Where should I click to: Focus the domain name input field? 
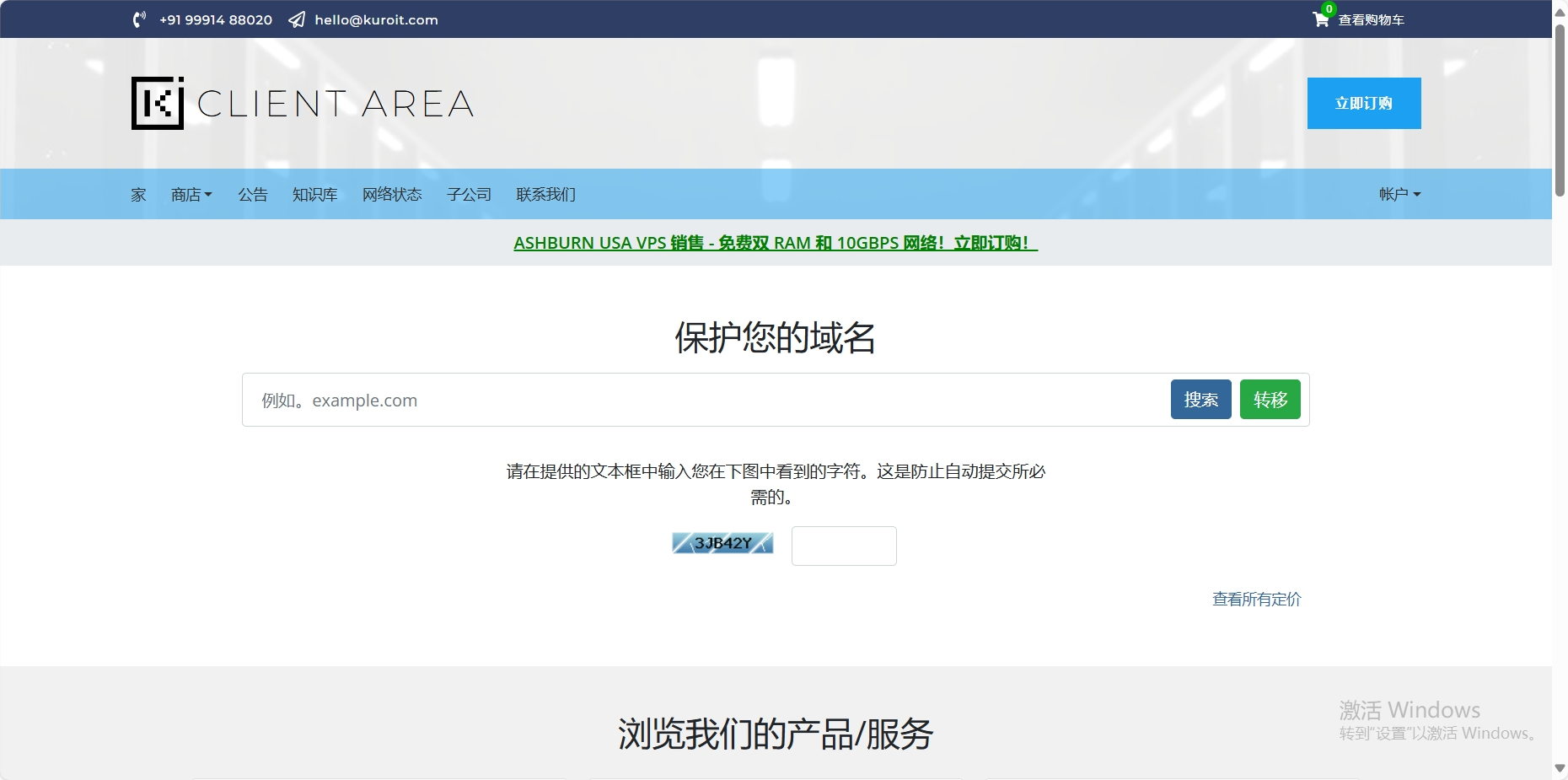click(x=704, y=401)
